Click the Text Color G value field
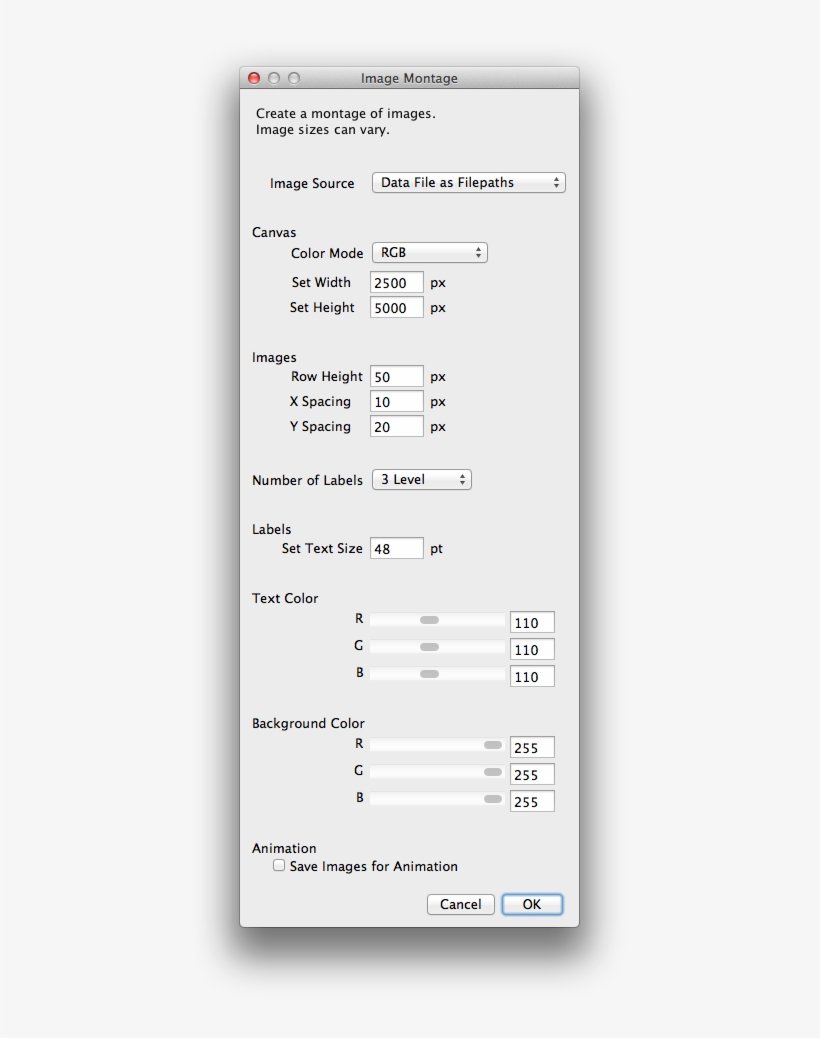 pyautogui.click(x=532, y=649)
